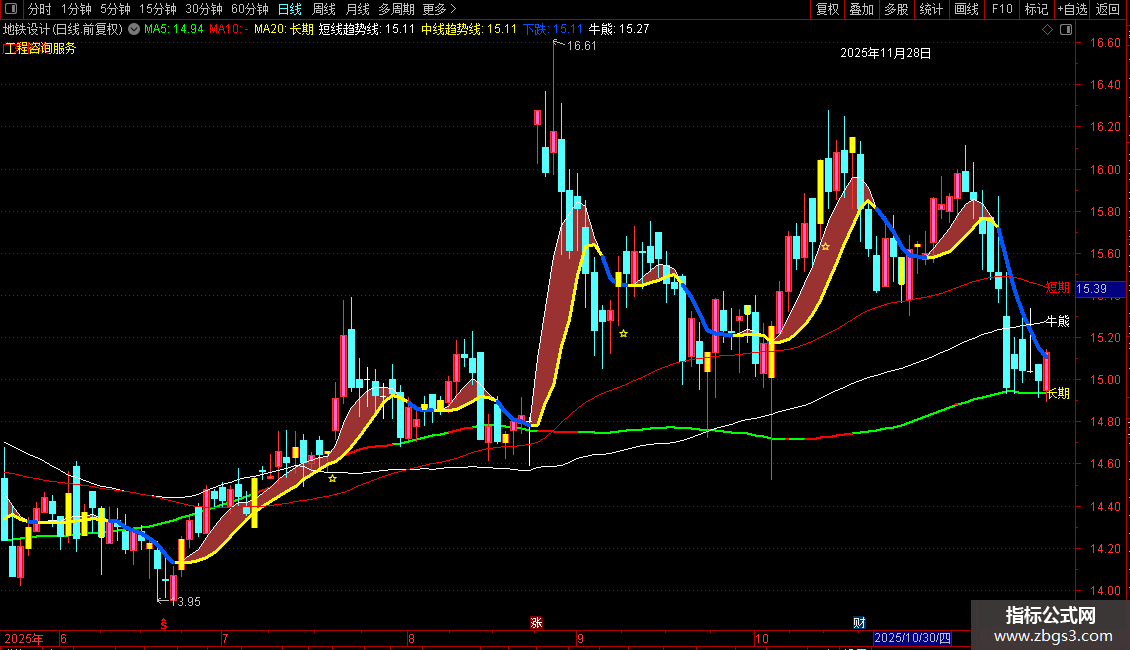1130x650 pixels.
Task: Click the 牛熊: 15.27 indicator value
Action: (619, 29)
